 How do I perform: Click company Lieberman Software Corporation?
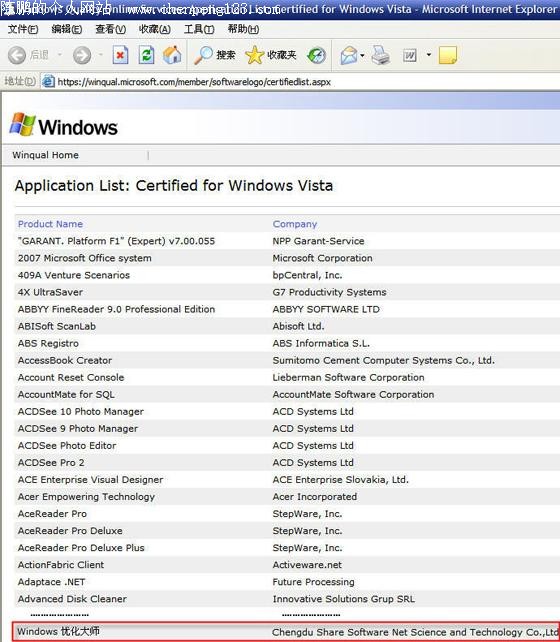pos(348,378)
